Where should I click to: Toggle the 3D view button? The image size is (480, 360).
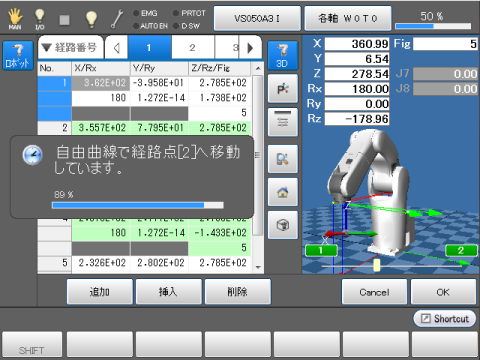point(283,55)
